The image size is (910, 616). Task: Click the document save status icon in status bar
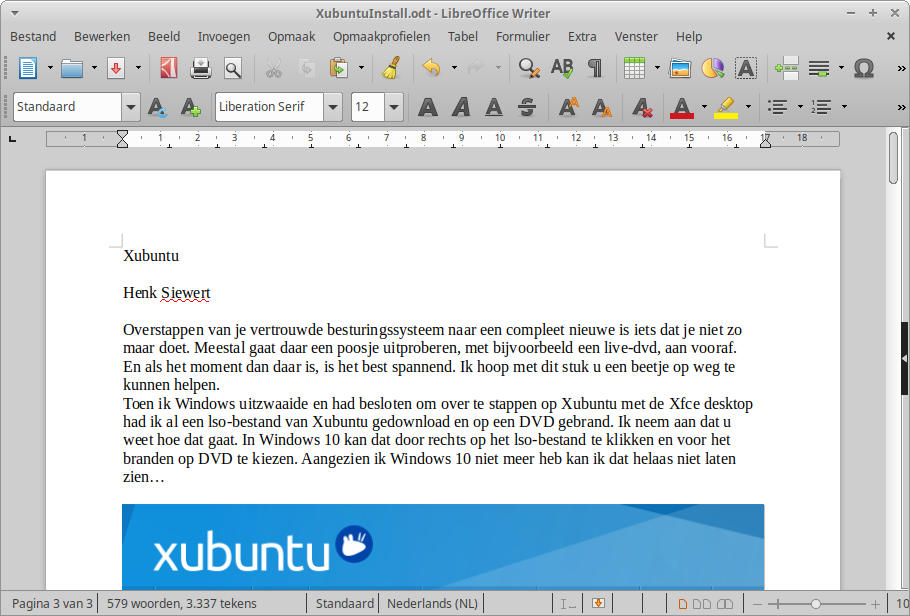[598, 604]
